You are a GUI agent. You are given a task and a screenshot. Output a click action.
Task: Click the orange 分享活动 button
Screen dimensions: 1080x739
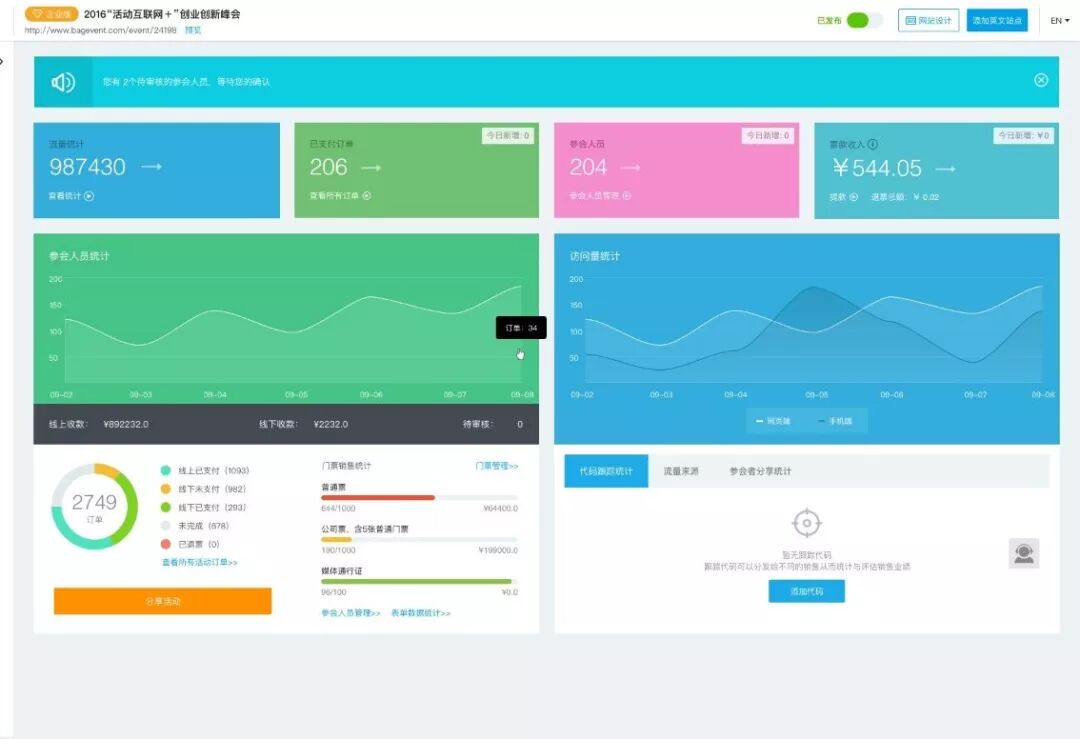coord(163,601)
